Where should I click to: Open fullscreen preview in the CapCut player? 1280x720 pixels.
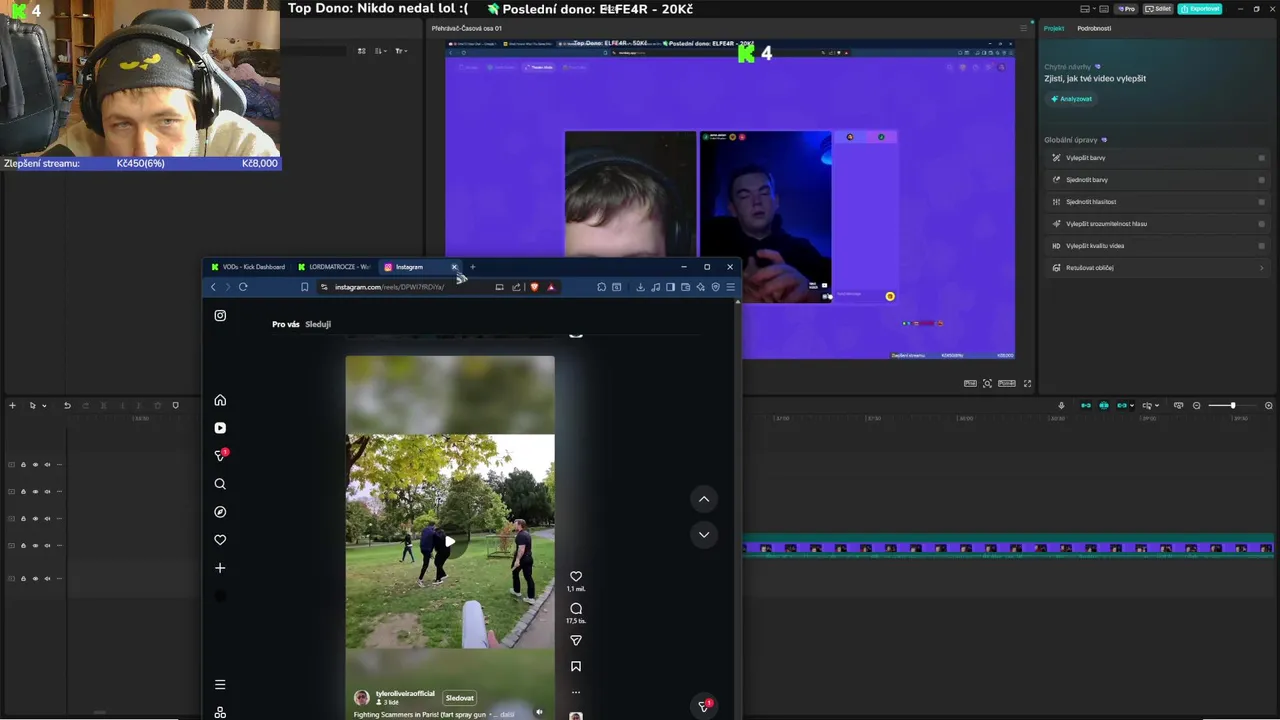click(1027, 383)
